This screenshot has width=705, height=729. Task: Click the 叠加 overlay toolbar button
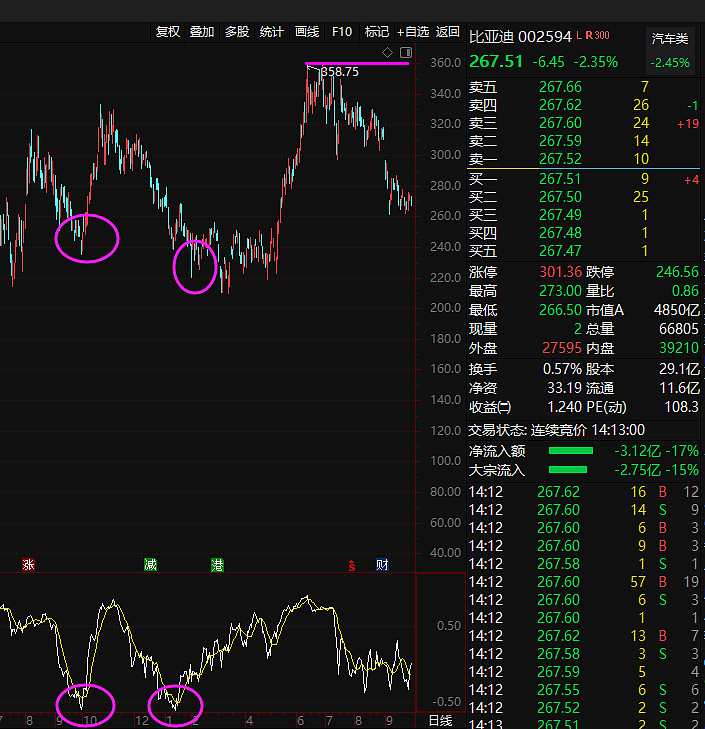click(x=202, y=32)
